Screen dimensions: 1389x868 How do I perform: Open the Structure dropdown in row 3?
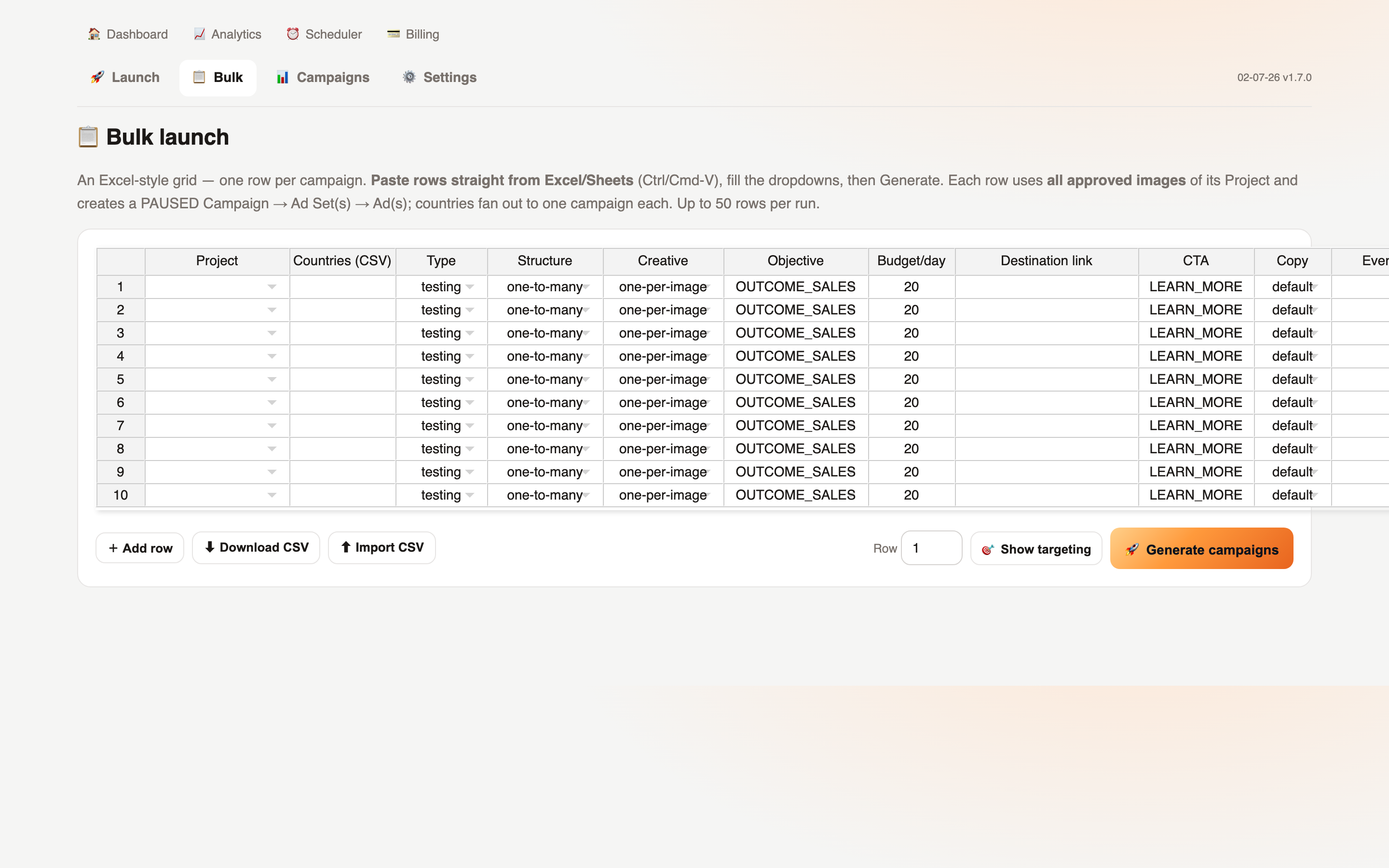coord(586,333)
